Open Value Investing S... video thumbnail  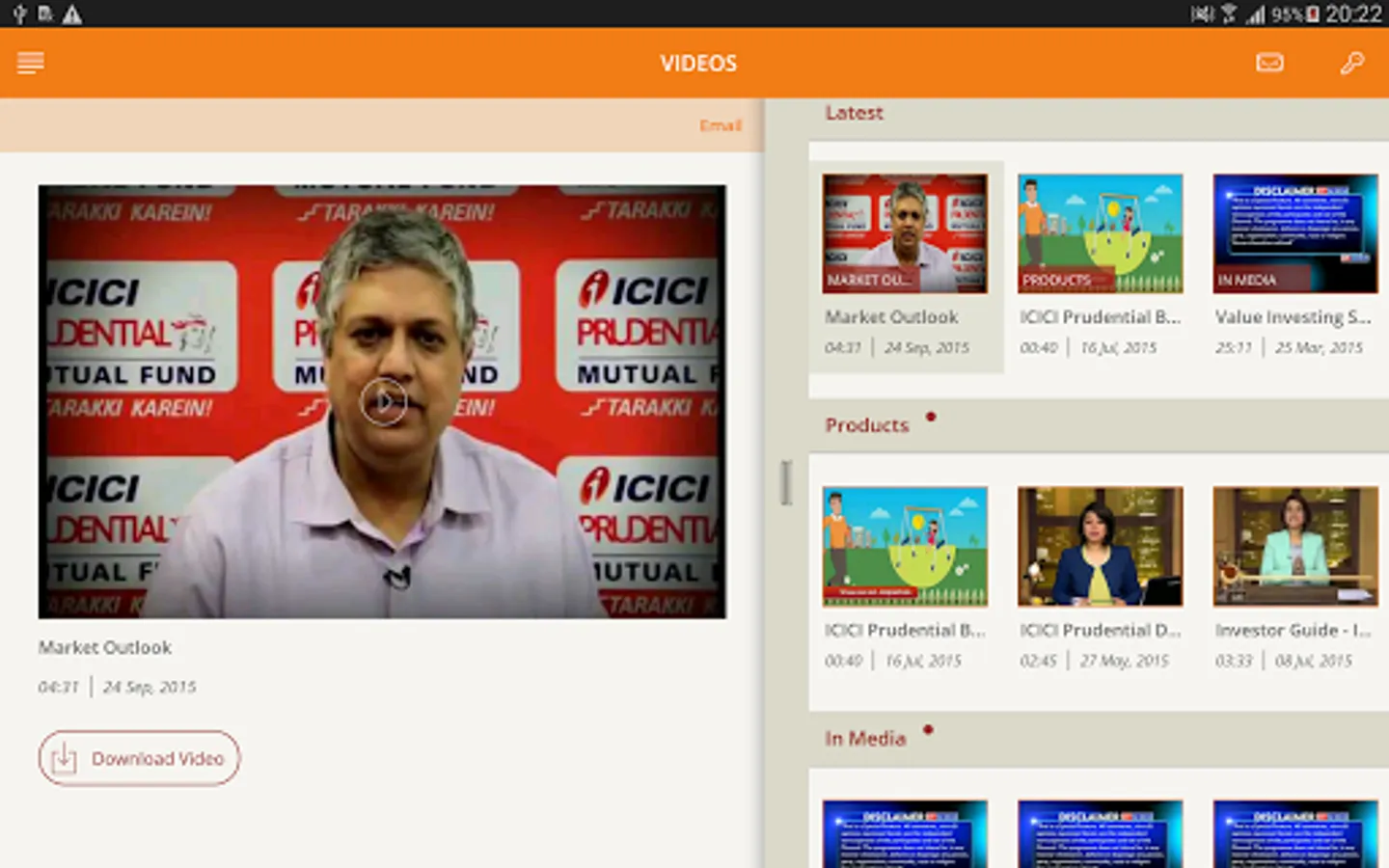coord(1294,233)
